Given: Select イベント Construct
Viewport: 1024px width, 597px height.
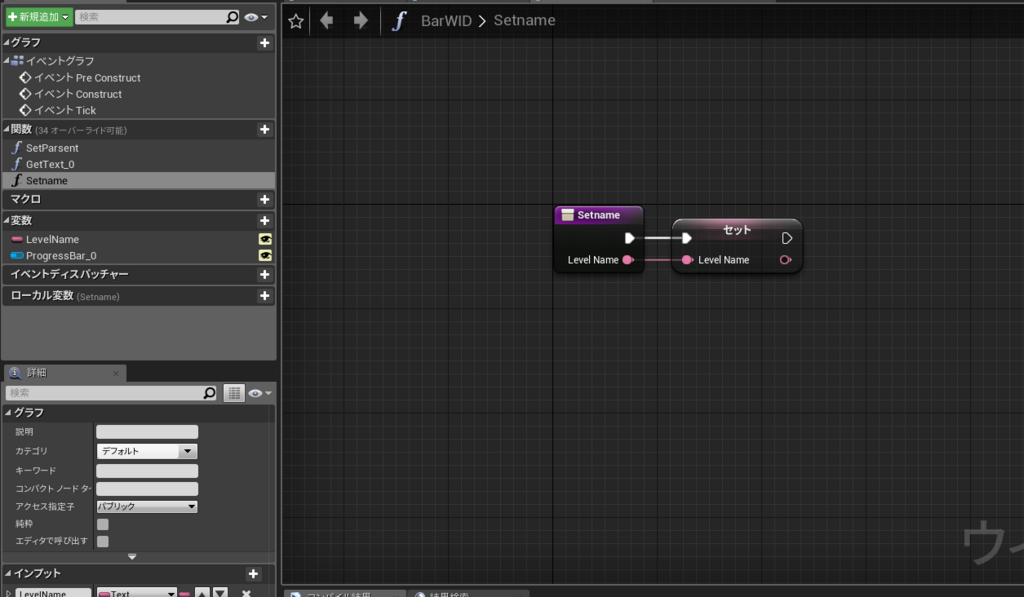Looking at the screenshot, I should coord(78,94).
